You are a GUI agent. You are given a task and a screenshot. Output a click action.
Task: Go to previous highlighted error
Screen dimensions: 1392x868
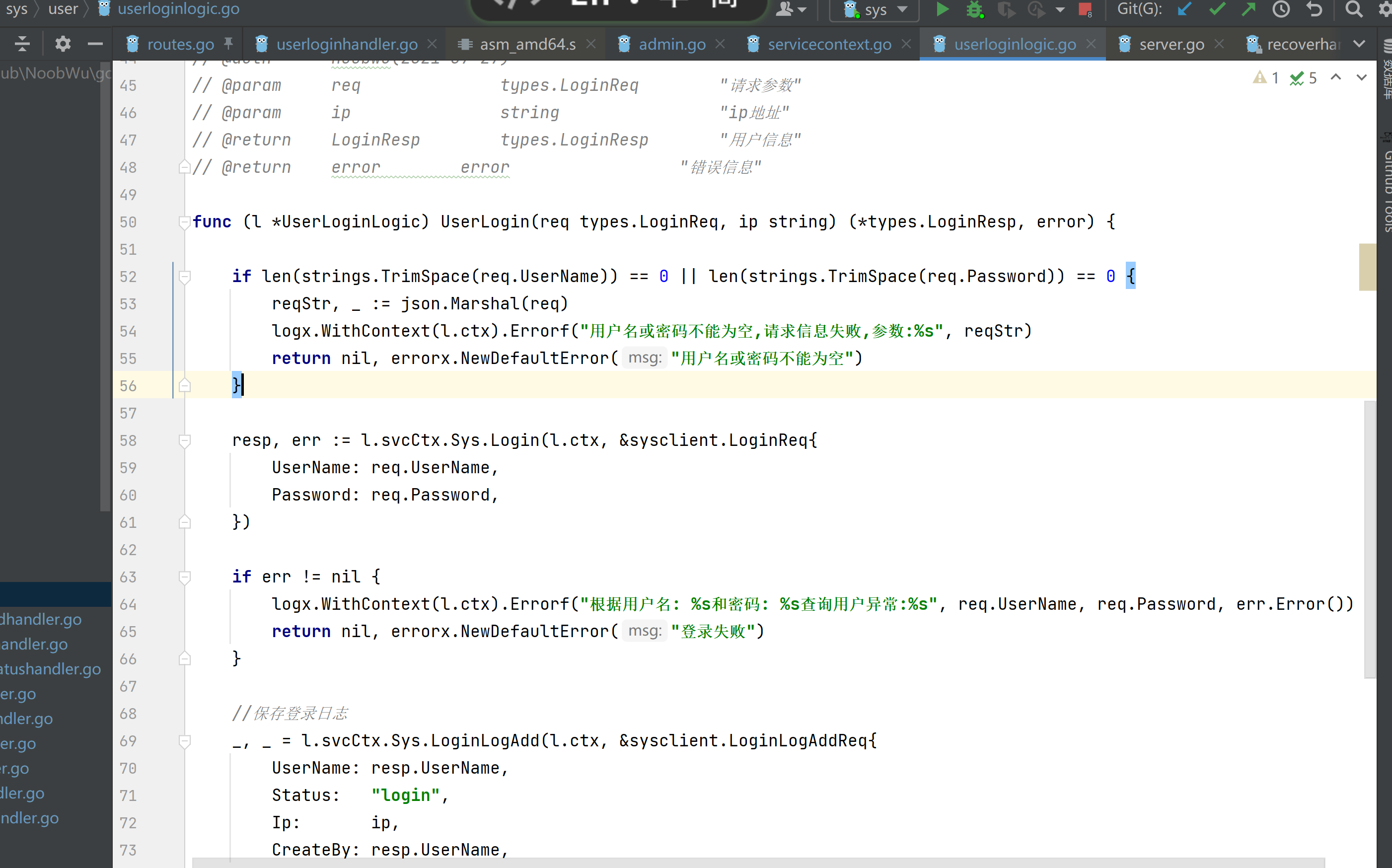pyautogui.click(x=1336, y=77)
